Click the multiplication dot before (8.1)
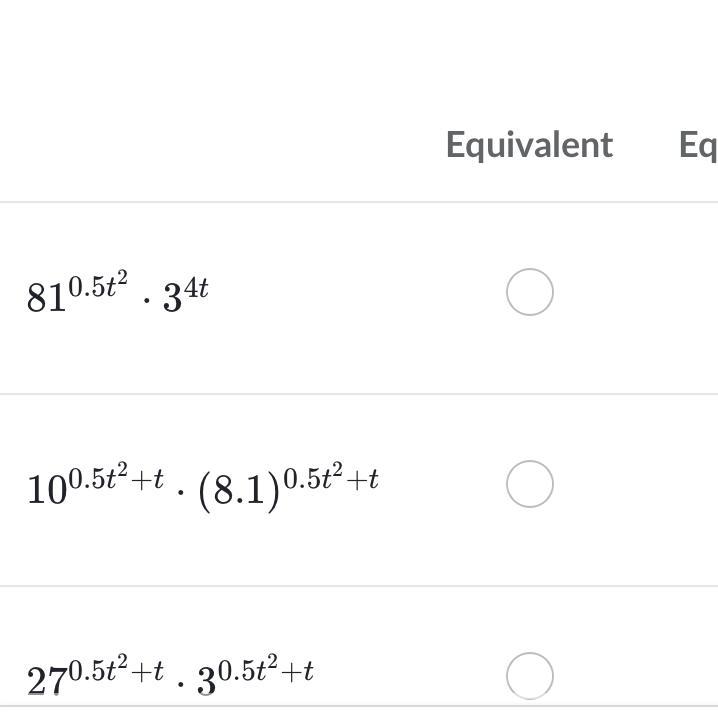Screen dimensions: 718x718 click(181, 492)
